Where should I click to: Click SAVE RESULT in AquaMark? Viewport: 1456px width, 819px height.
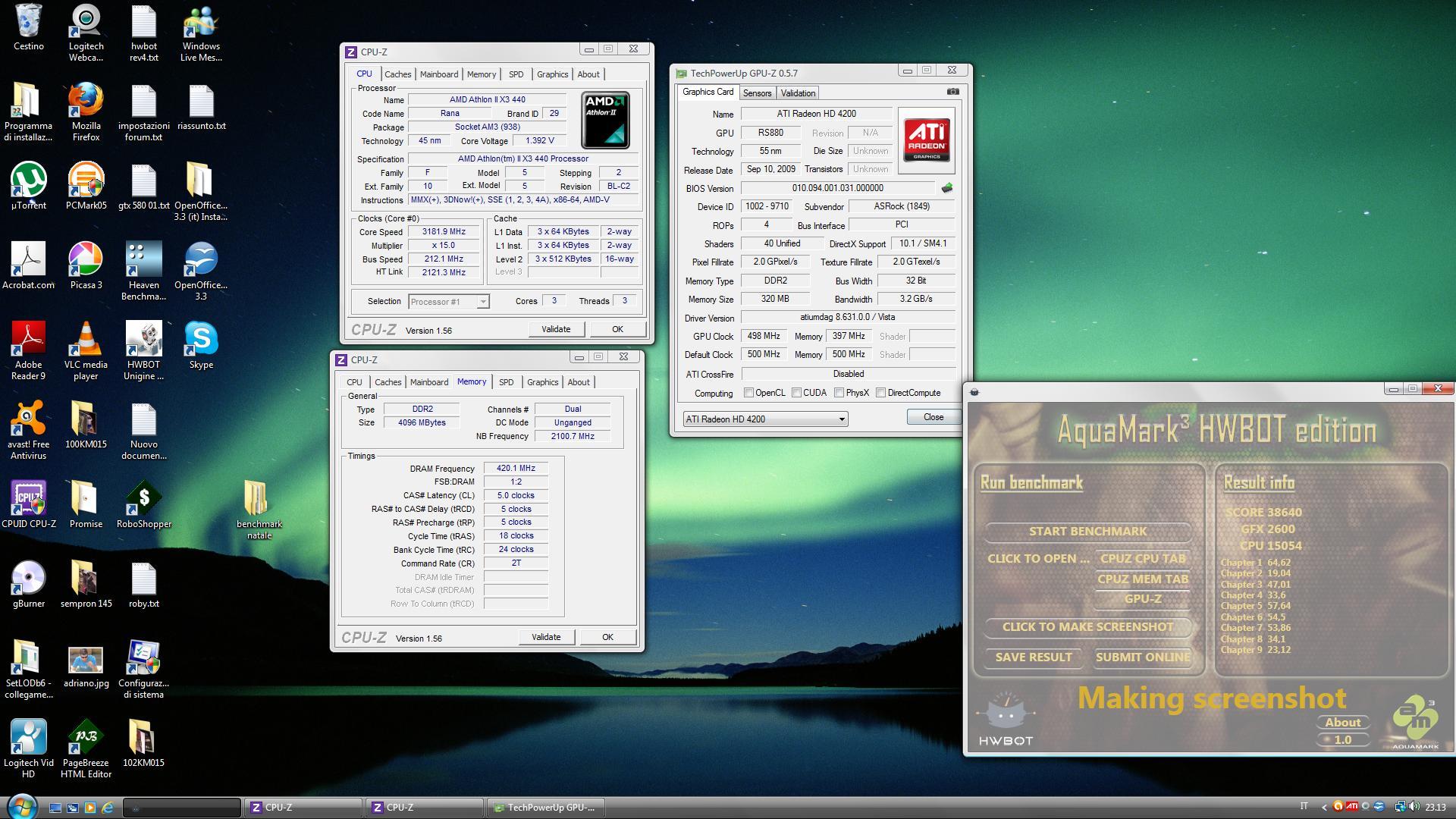1033,657
